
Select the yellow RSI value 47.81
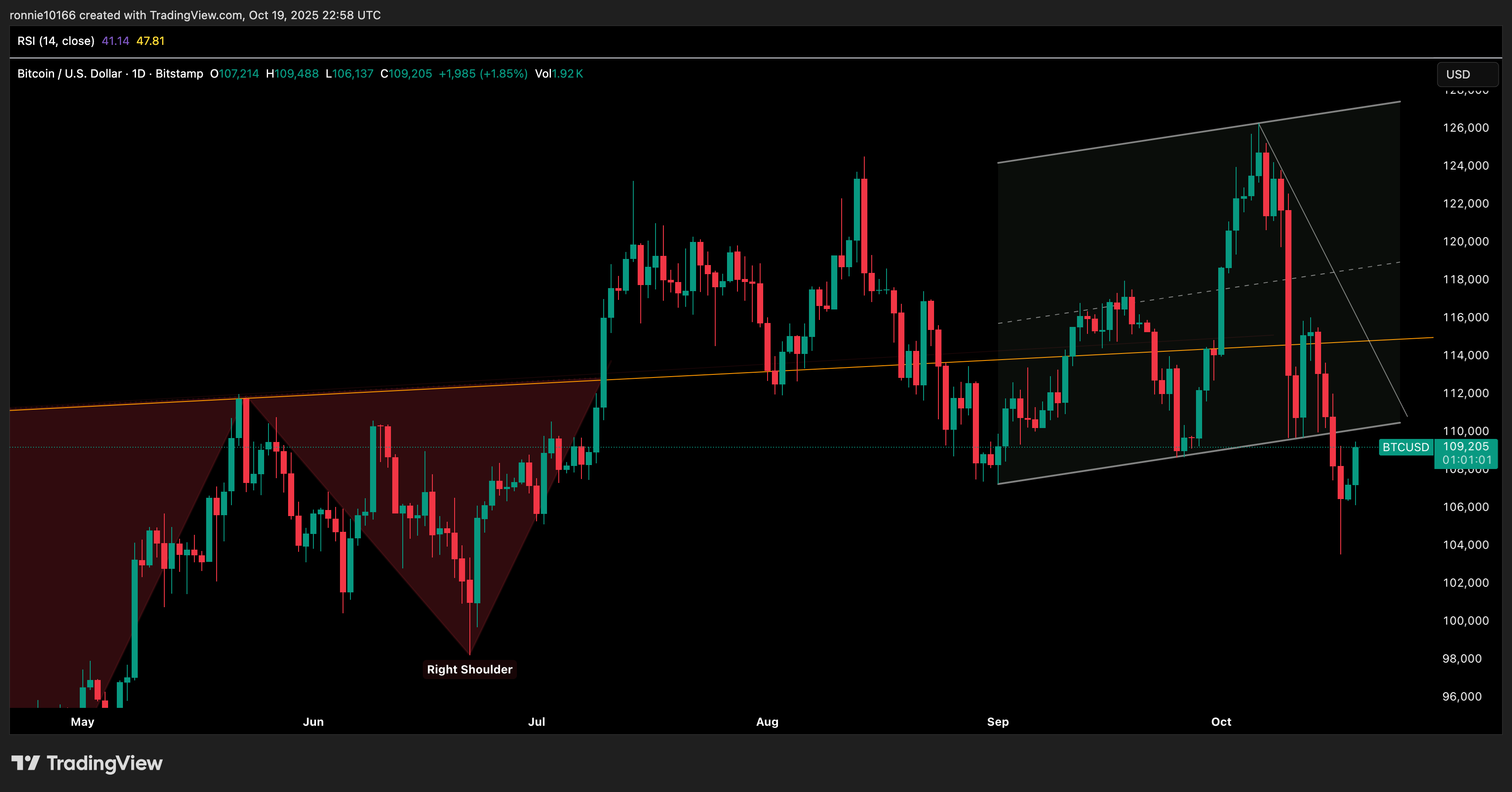150,41
